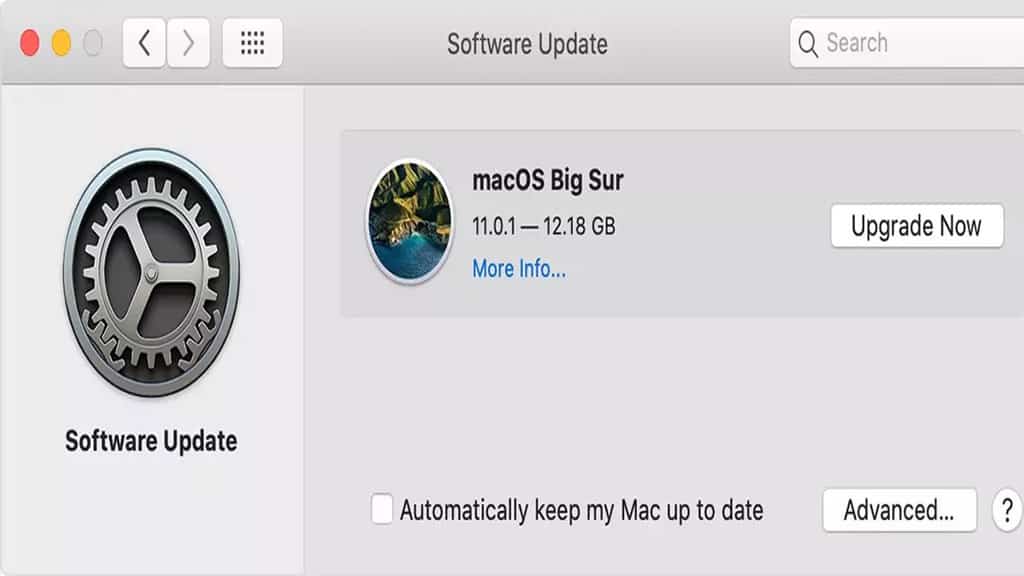1024x576 pixels.
Task: Focus the Search input field
Action: pyautogui.click(x=910, y=43)
